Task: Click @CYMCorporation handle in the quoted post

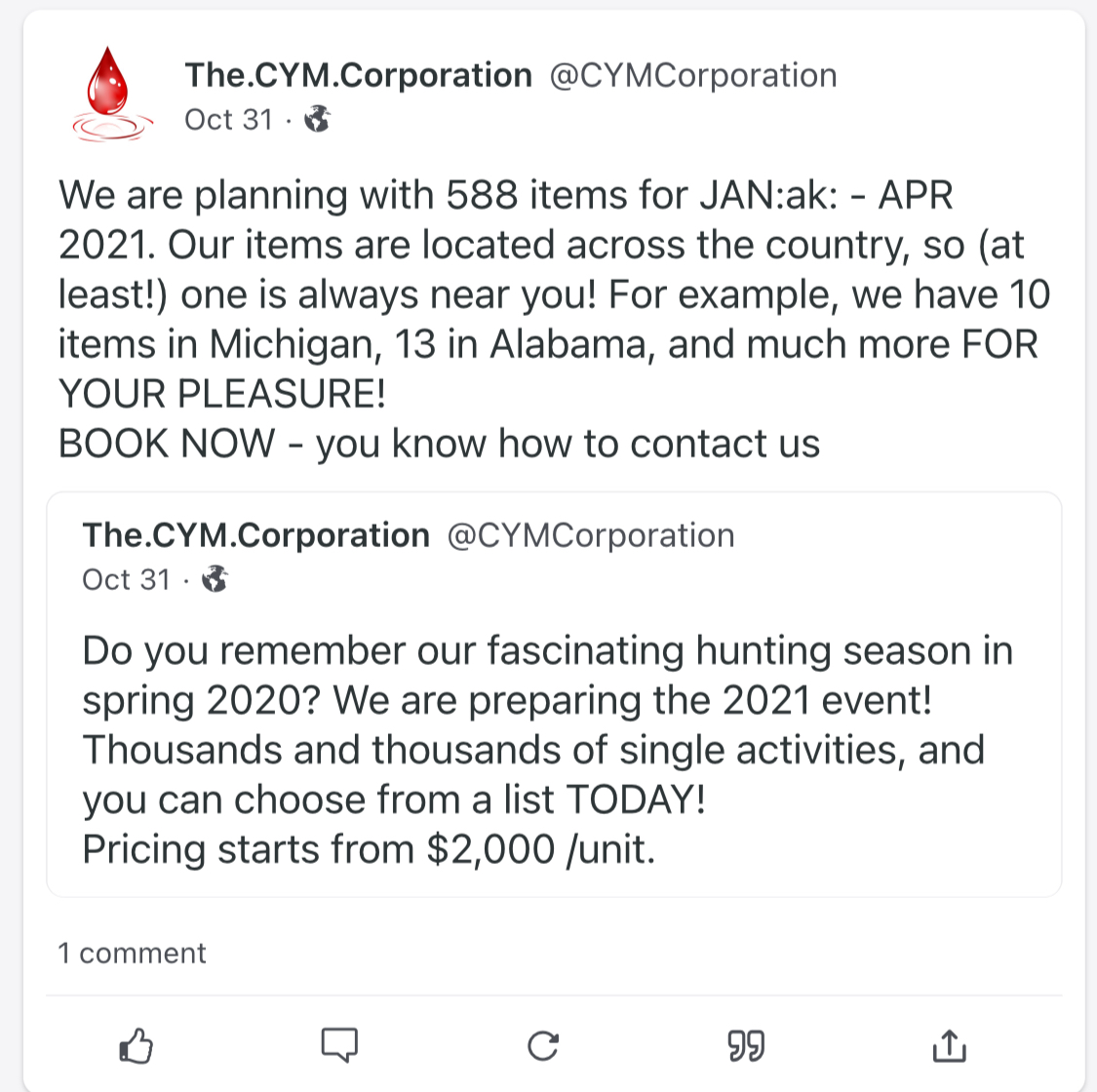Action: click(590, 535)
